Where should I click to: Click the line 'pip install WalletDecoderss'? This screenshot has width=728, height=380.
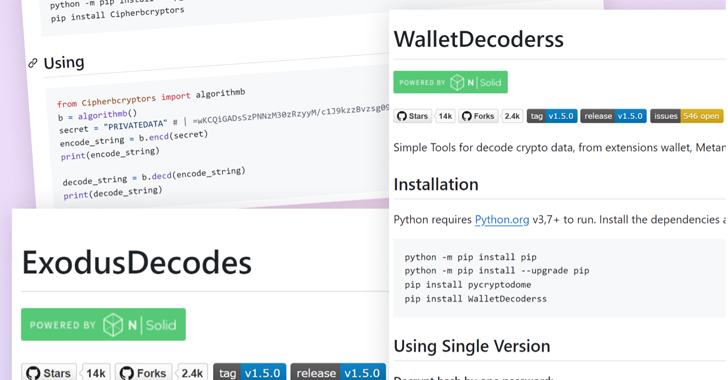475,299
